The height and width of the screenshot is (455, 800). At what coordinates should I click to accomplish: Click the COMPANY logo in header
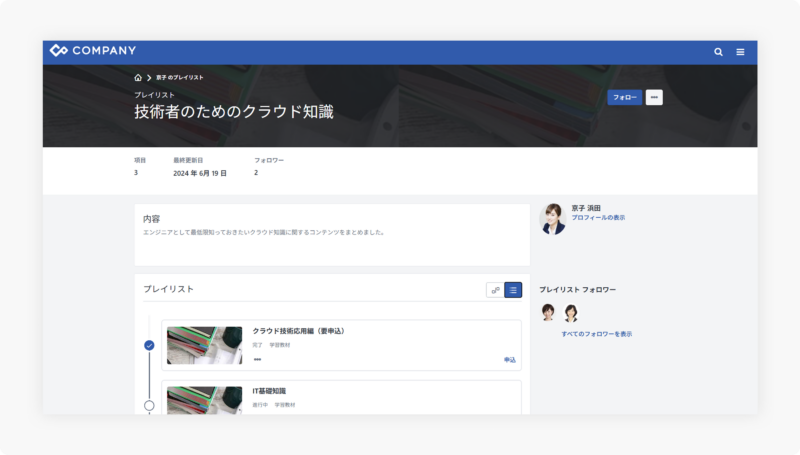pos(93,50)
